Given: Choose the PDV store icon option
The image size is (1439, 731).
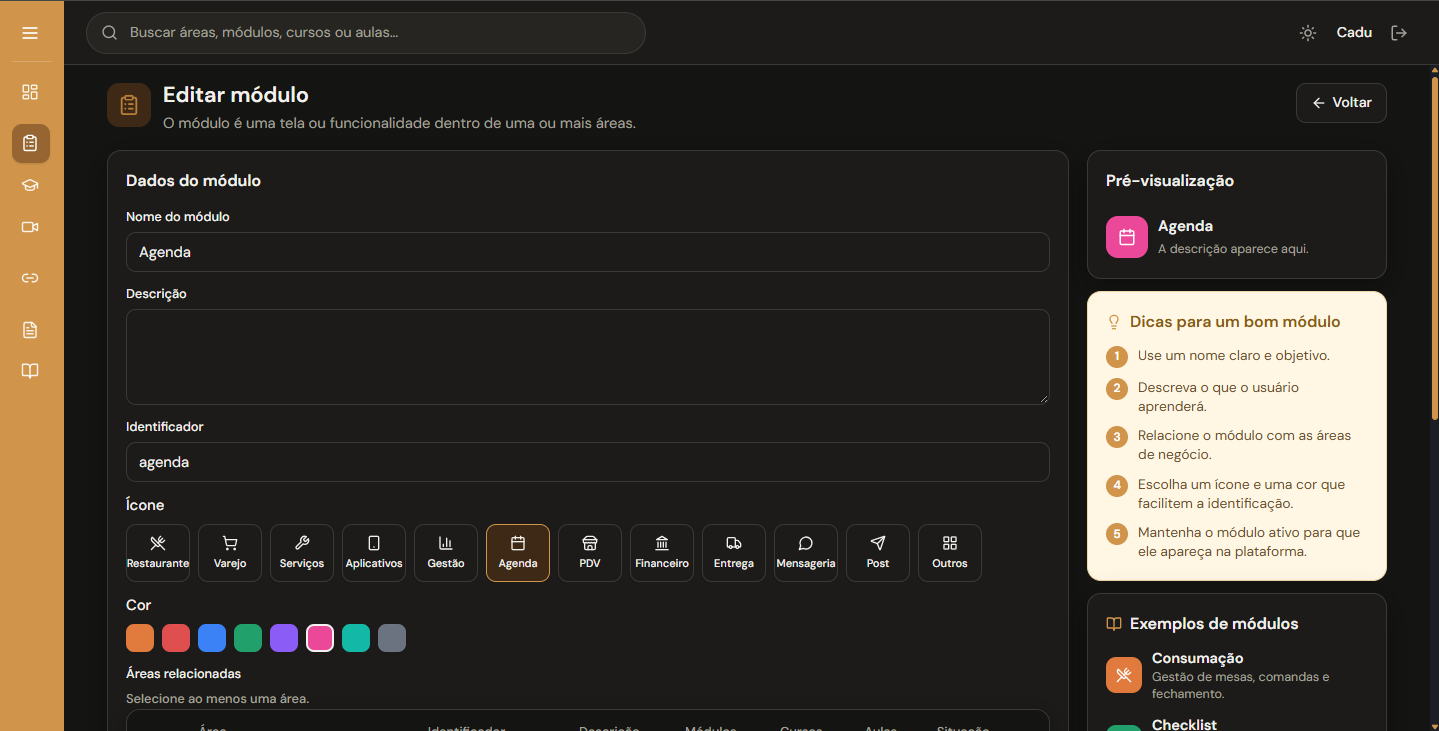Looking at the screenshot, I should pos(590,553).
